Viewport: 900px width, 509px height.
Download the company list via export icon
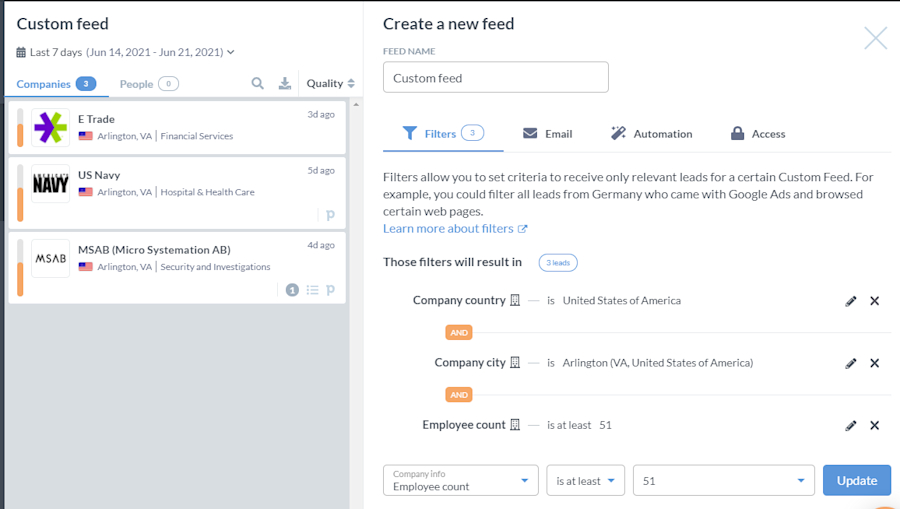[285, 84]
